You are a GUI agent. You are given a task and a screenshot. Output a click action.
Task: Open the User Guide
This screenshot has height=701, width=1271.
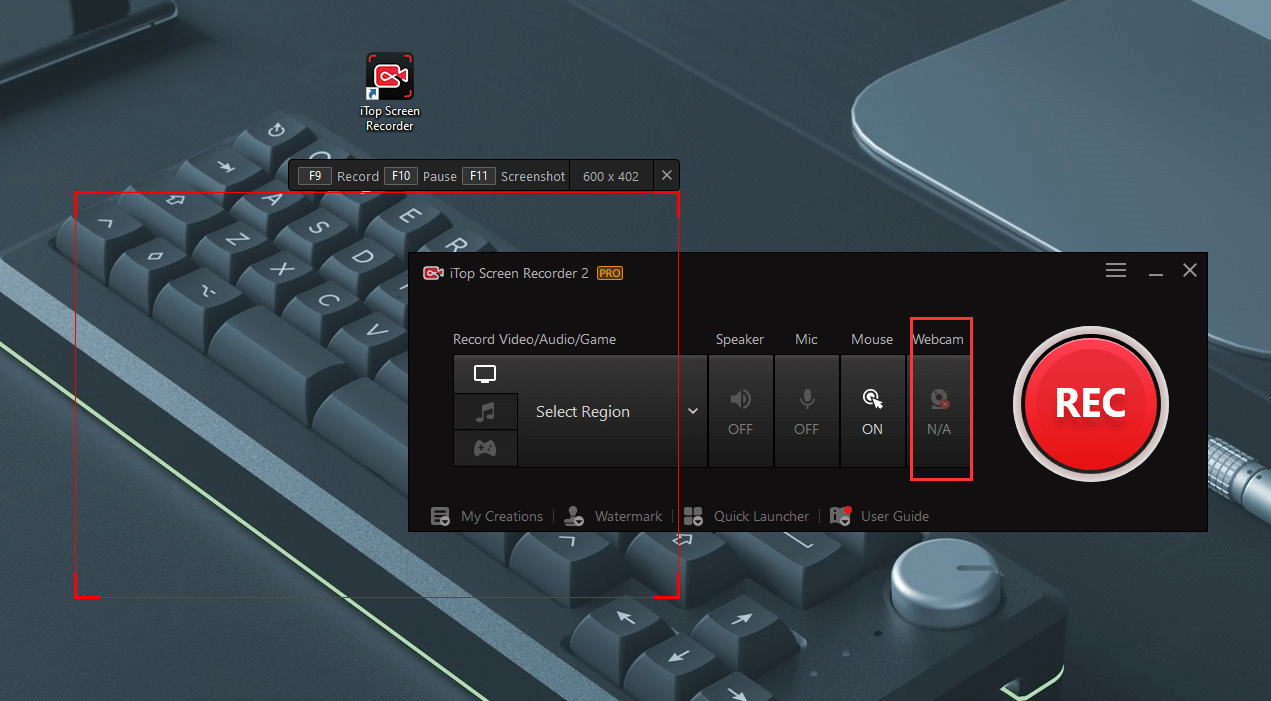(x=880, y=516)
